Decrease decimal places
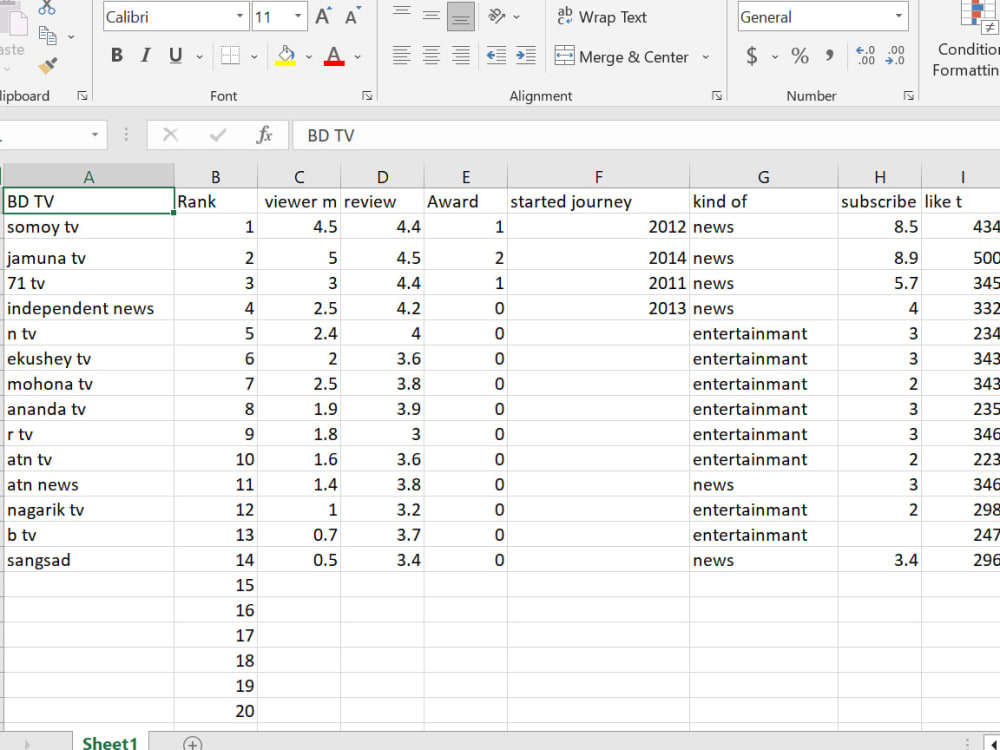1000x750 pixels. [x=895, y=56]
